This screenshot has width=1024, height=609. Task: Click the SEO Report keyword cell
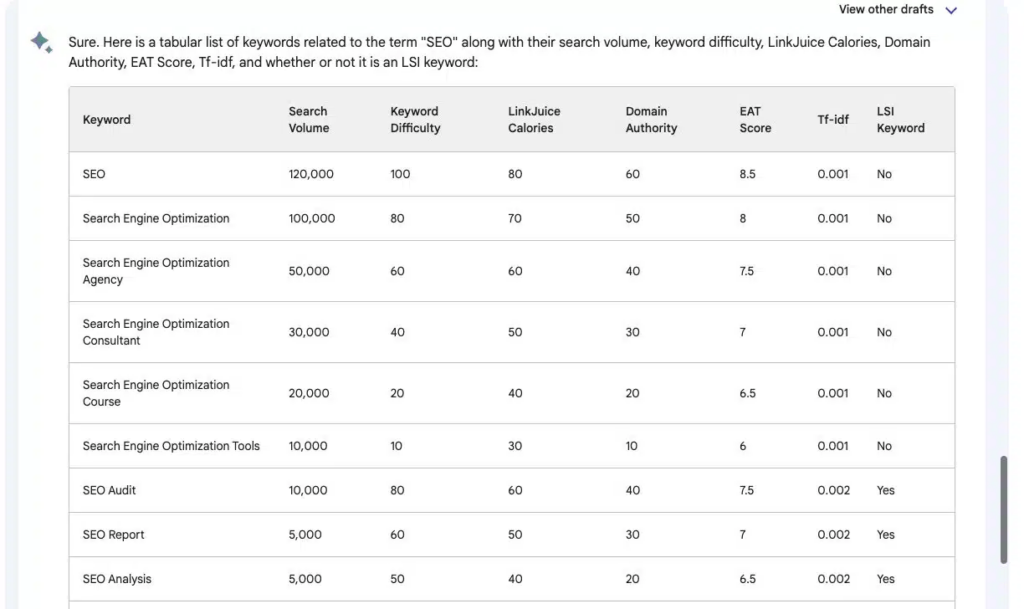pyautogui.click(x=113, y=535)
